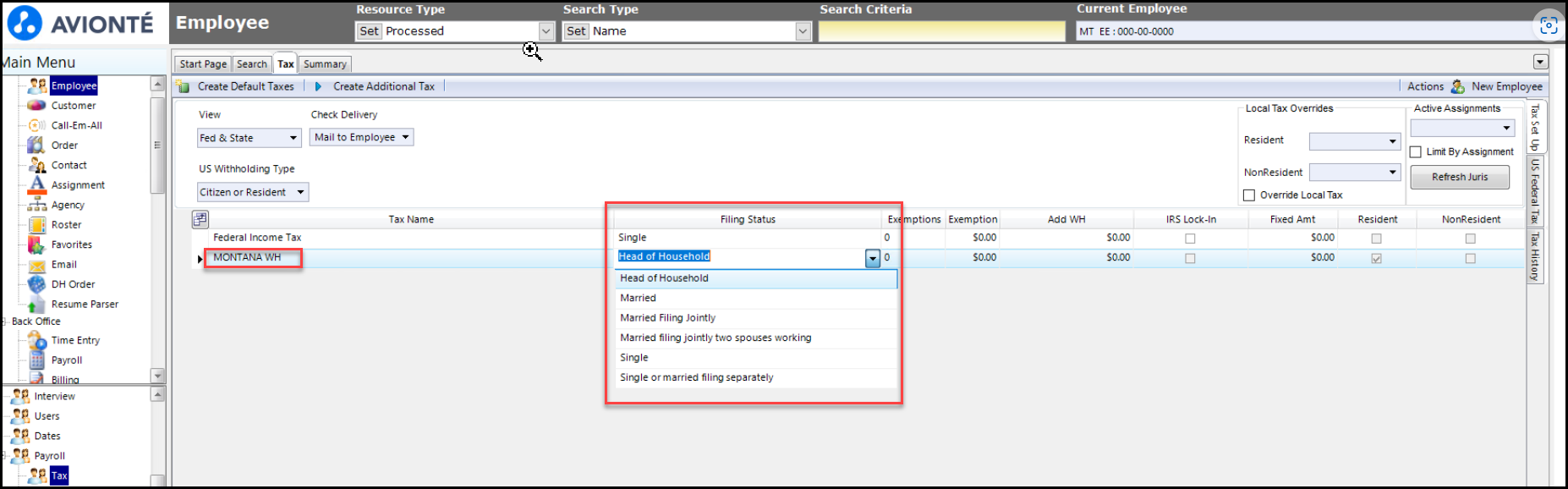Open the US Federal Tax side tab

click(1535, 191)
